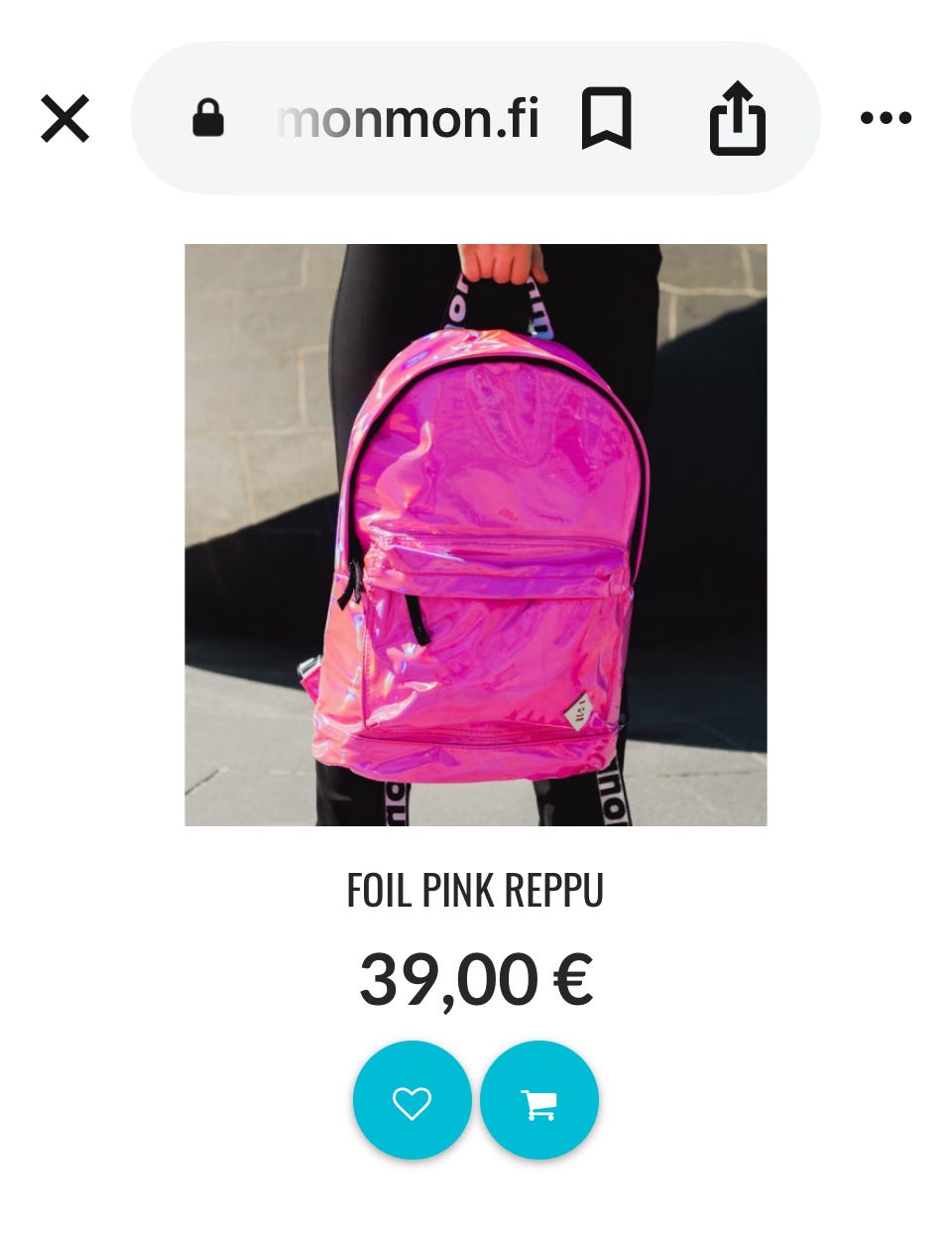Select the 39,00 € price text
The height and width of the screenshot is (1234, 952).
click(476, 980)
